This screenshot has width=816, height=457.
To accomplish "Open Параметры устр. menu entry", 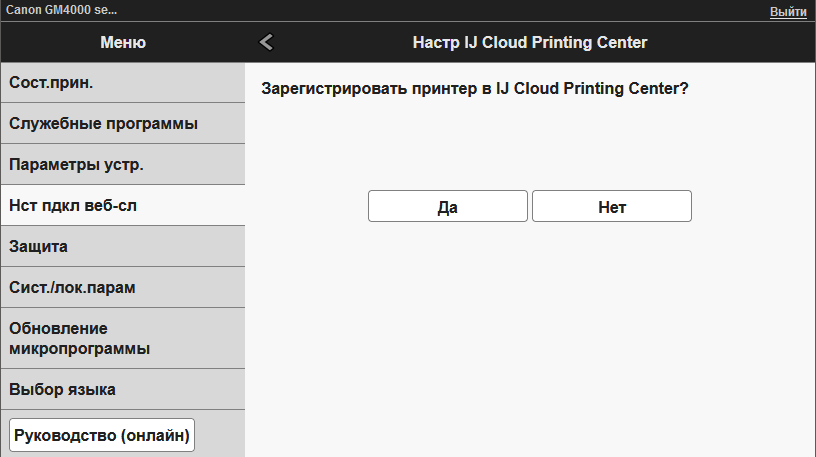I will [122, 164].
